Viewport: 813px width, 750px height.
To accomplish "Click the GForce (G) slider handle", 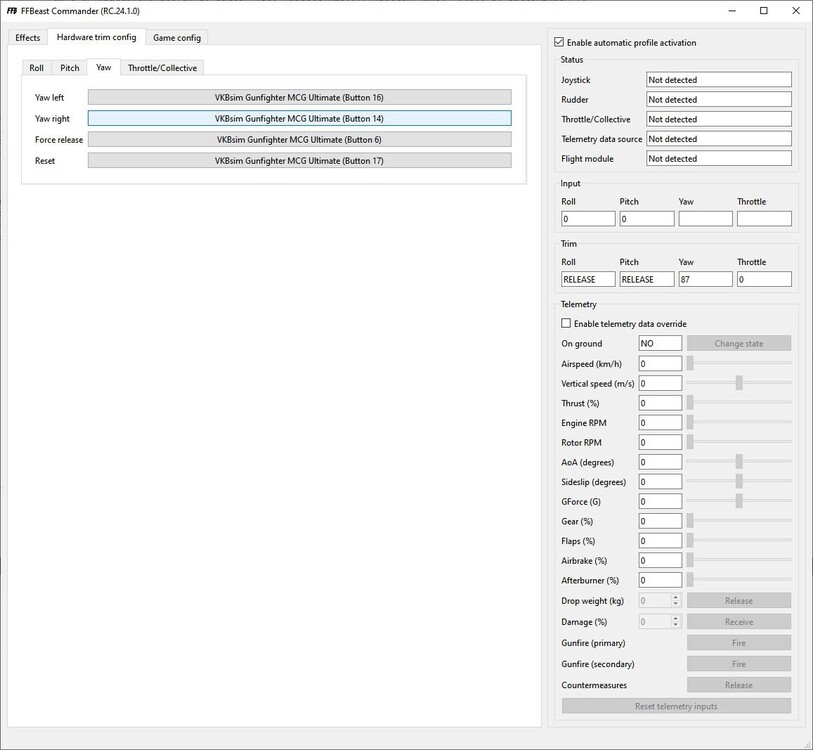I will (739, 501).
